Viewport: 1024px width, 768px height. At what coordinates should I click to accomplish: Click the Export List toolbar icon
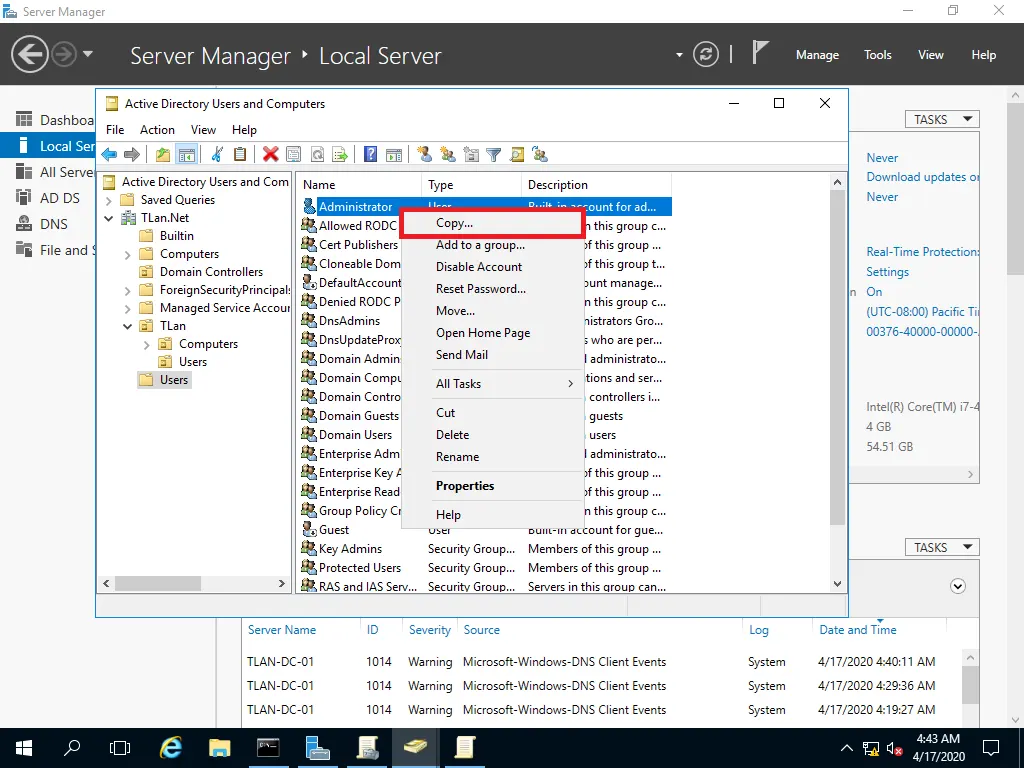(340, 155)
